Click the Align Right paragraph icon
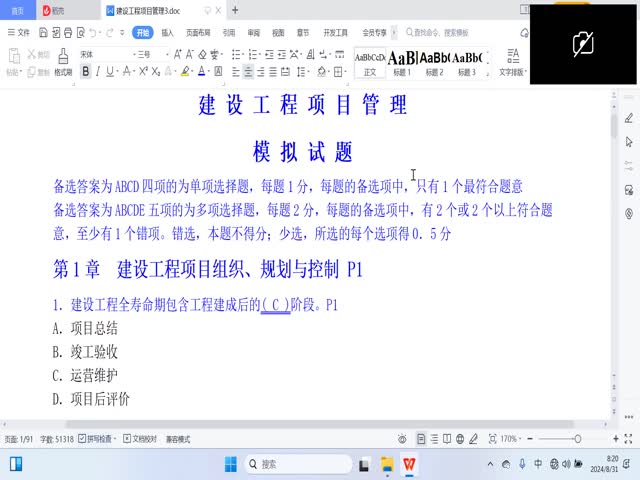Image resolution: width=640 pixels, height=480 pixels. 260,72
